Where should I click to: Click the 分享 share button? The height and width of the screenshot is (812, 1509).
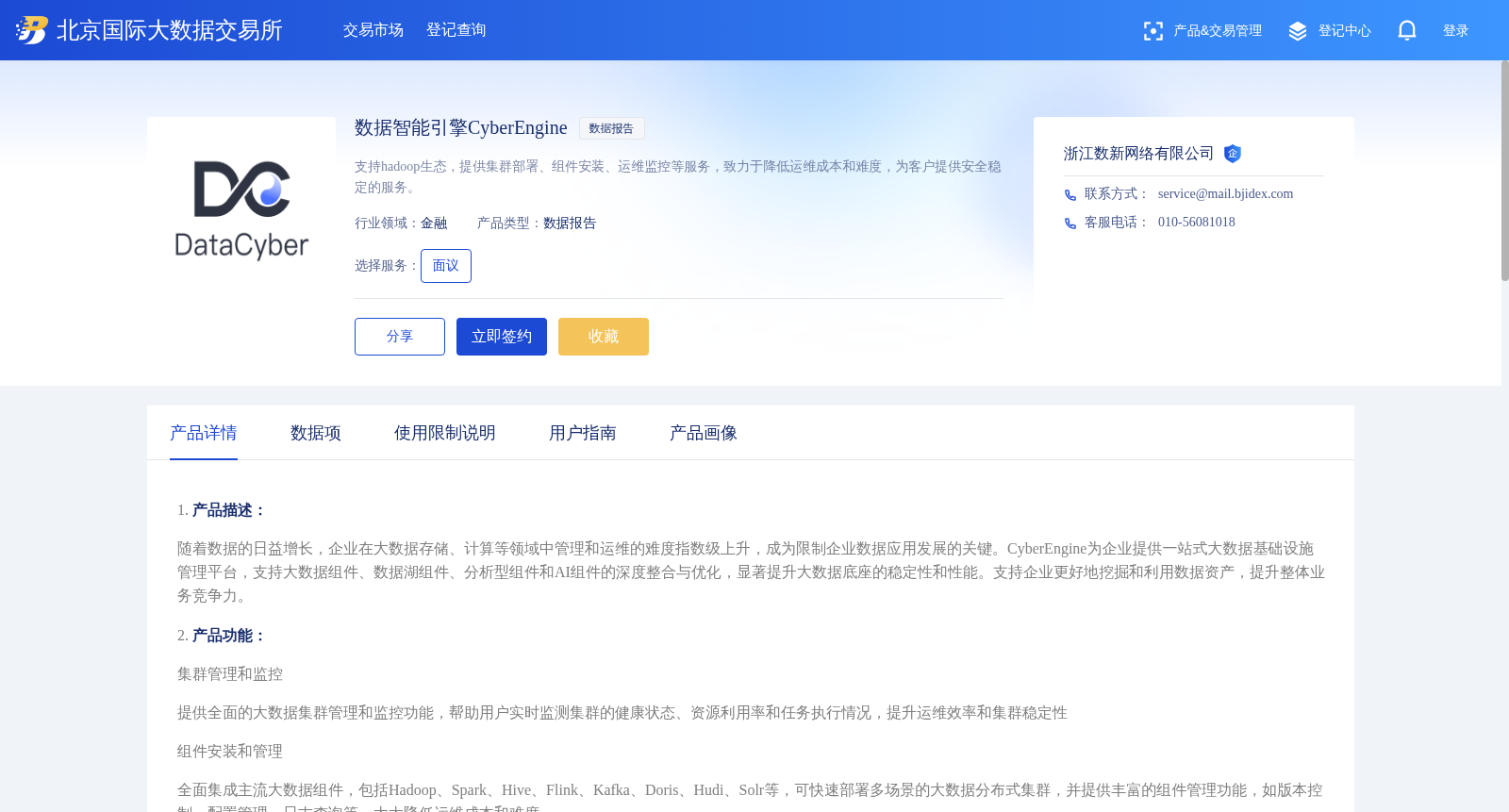click(x=400, y=337)
